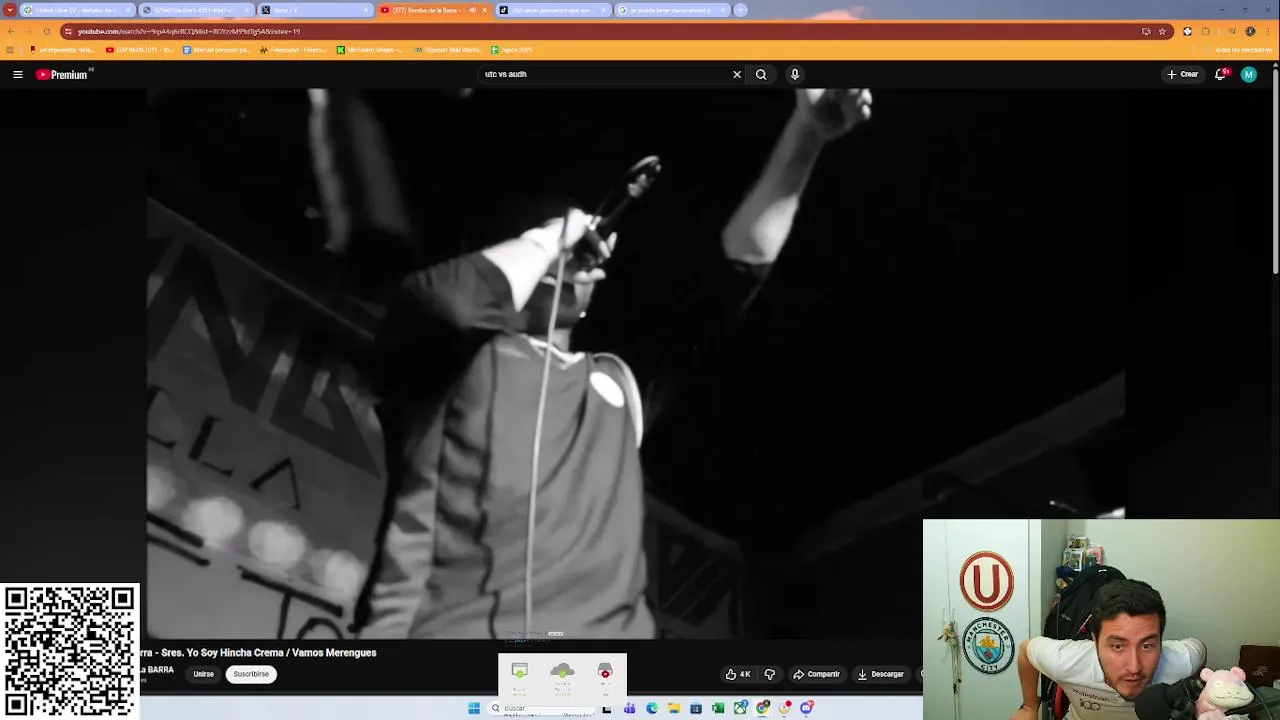This screenshot has width=1280, height=720.
Task: Open the 'Todos los marcadores' folder
Action: click(x=1236, y=50)
